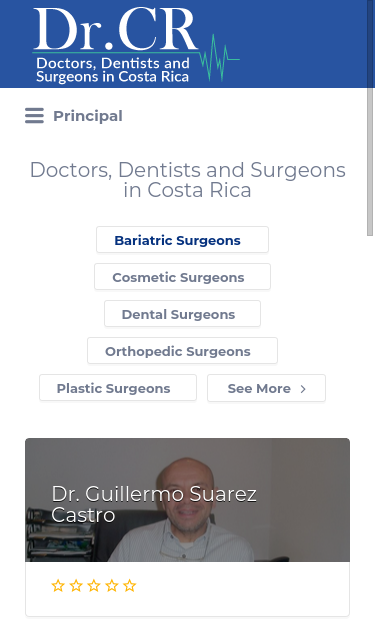The image size is (375, 627).
Task: Select the fifth rating star
Action: (x=130, y=586)
